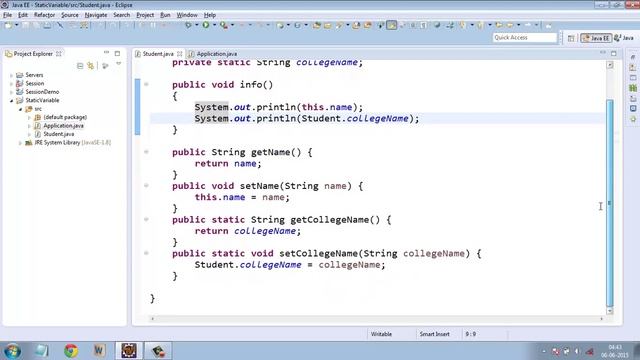Fold the getName() method
Viewport: 640px width, 360px height.
pos(146,152)
